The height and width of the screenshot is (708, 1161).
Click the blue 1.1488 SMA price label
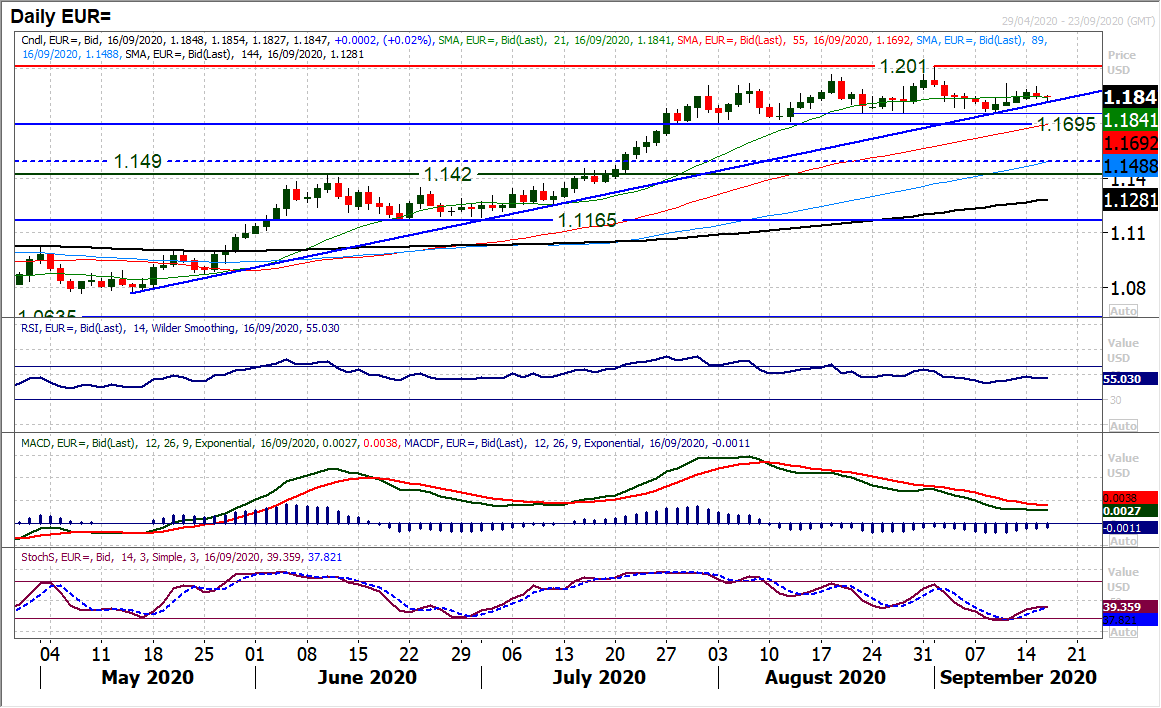click(x=1129, y=163)
